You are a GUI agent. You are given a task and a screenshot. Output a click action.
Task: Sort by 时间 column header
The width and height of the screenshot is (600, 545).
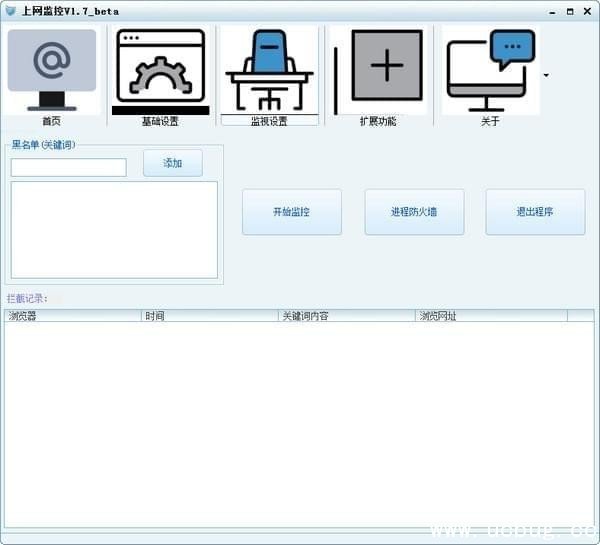point(210,316)
